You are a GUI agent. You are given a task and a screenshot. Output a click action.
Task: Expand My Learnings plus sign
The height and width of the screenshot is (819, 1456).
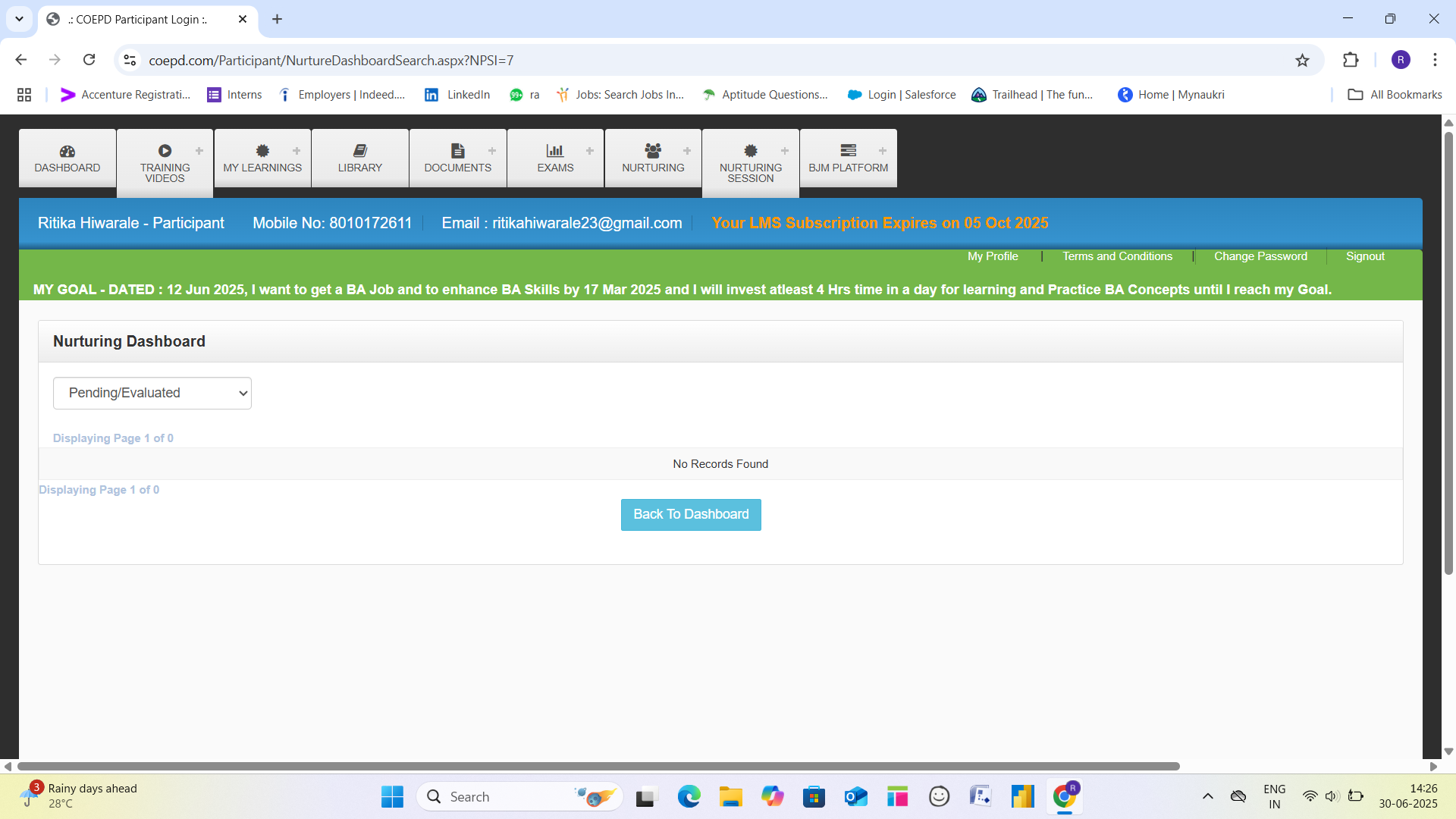pyautogui.click(x=297, y=151)
